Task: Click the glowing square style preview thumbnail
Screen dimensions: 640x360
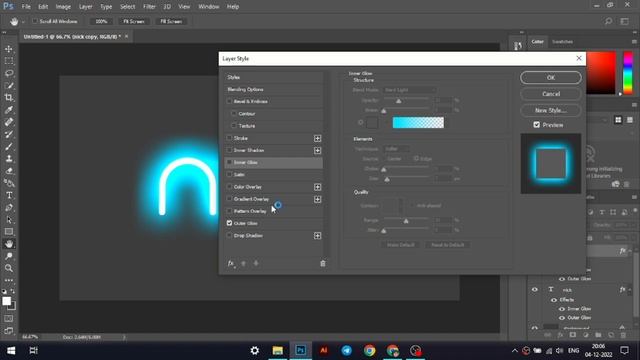Action: 551,163
